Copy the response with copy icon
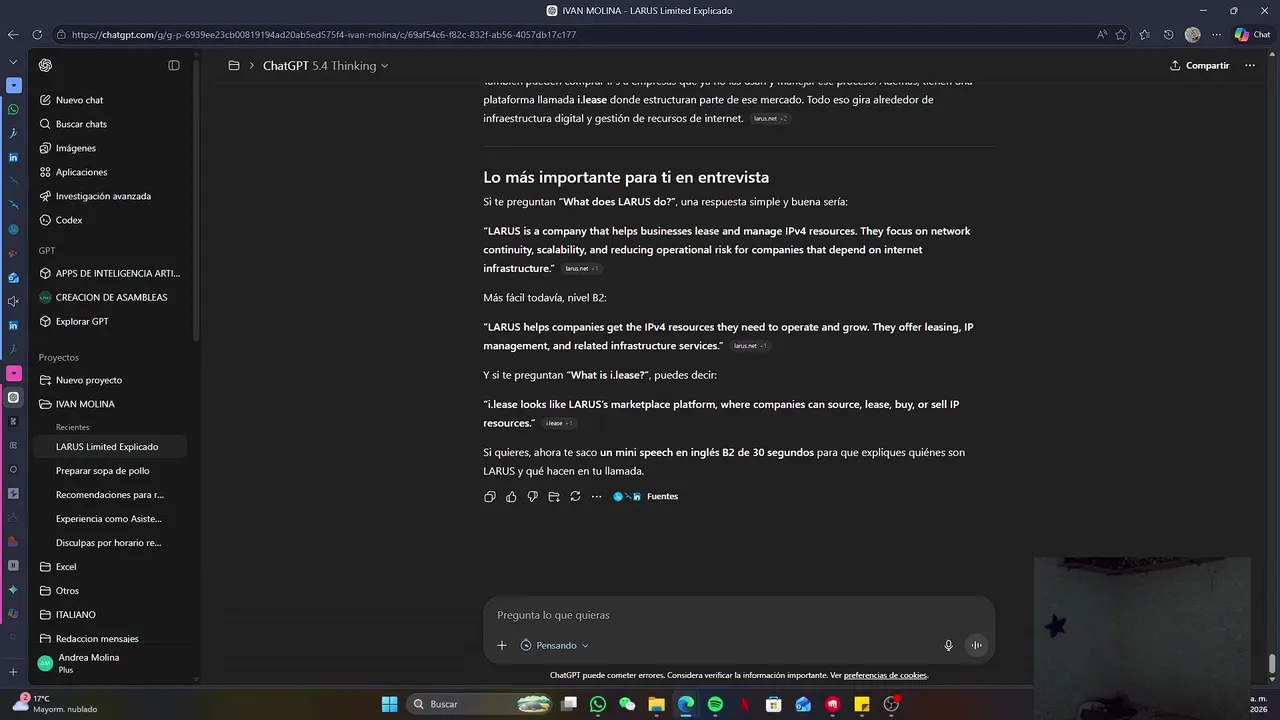The image size is (1280, 720). click(x=490, y=496)
